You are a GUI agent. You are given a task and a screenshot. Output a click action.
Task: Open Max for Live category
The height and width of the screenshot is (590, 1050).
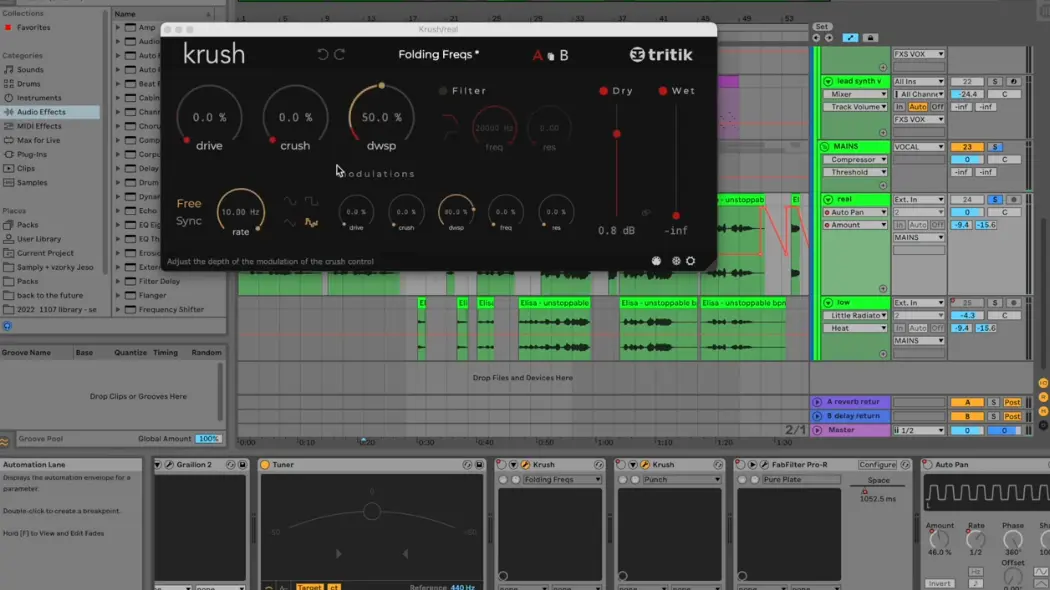click(x=38, y=140)
